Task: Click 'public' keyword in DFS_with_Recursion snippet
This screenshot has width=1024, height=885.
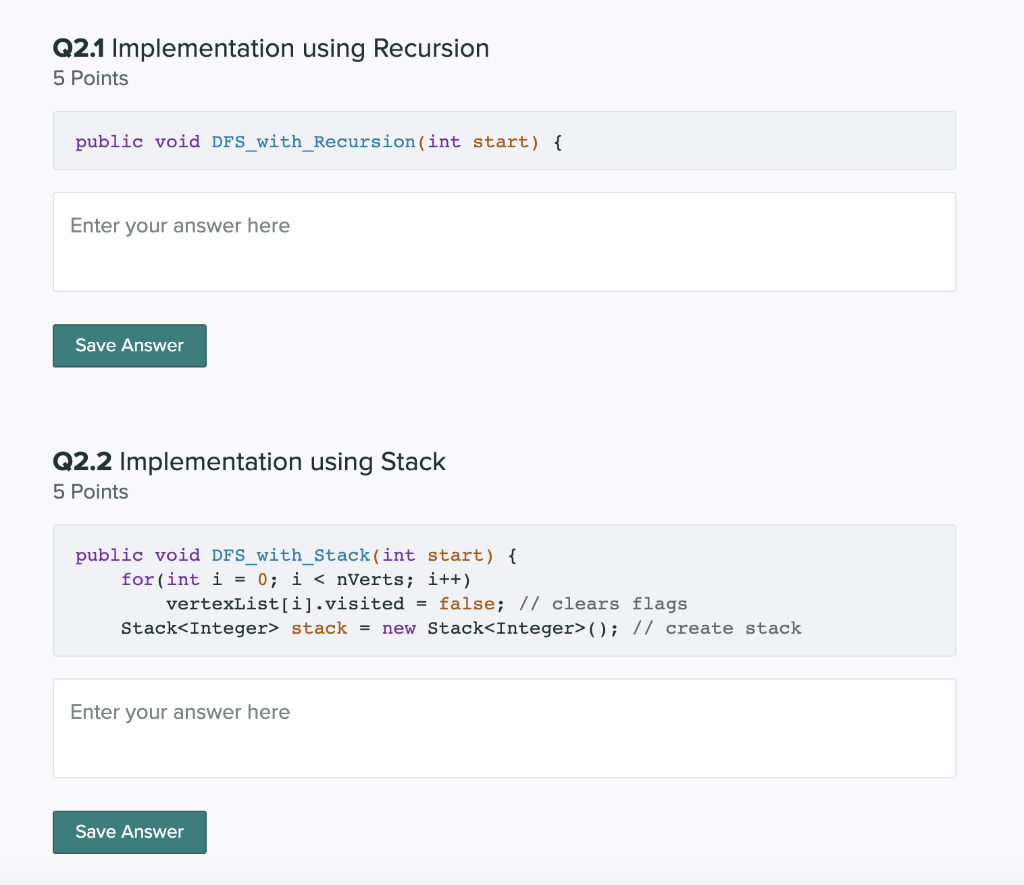Action: (109, 141)
